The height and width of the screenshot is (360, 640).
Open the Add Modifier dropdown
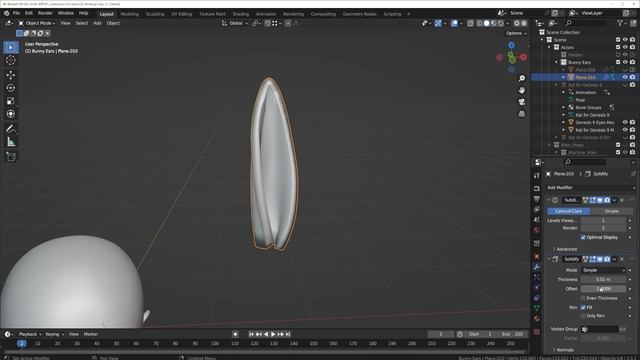click(x=591, y=188)
